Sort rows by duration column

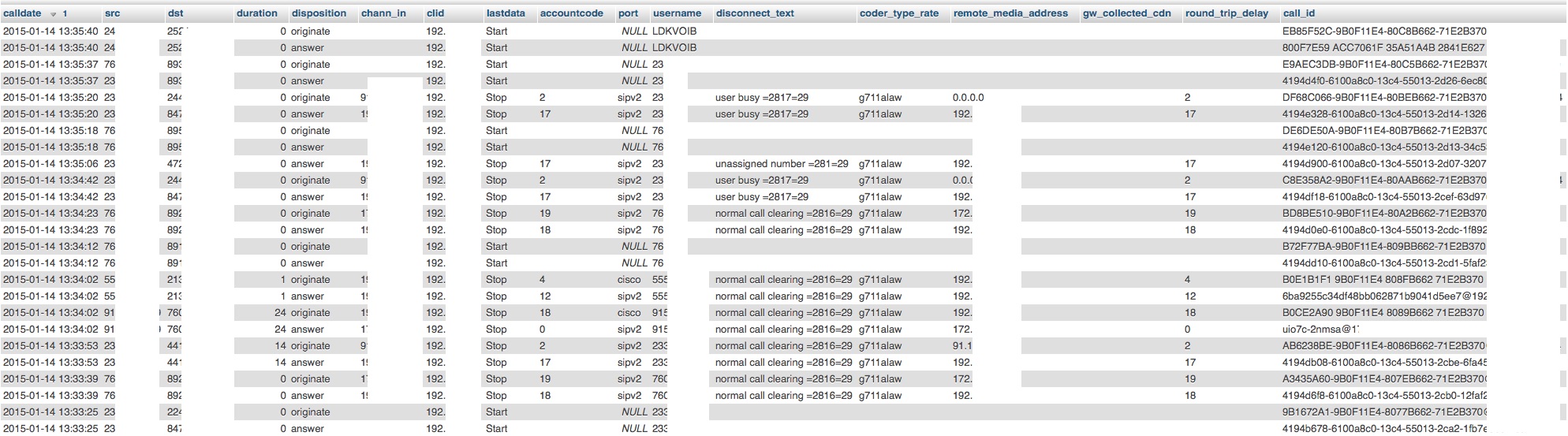[x=256, y=13]
